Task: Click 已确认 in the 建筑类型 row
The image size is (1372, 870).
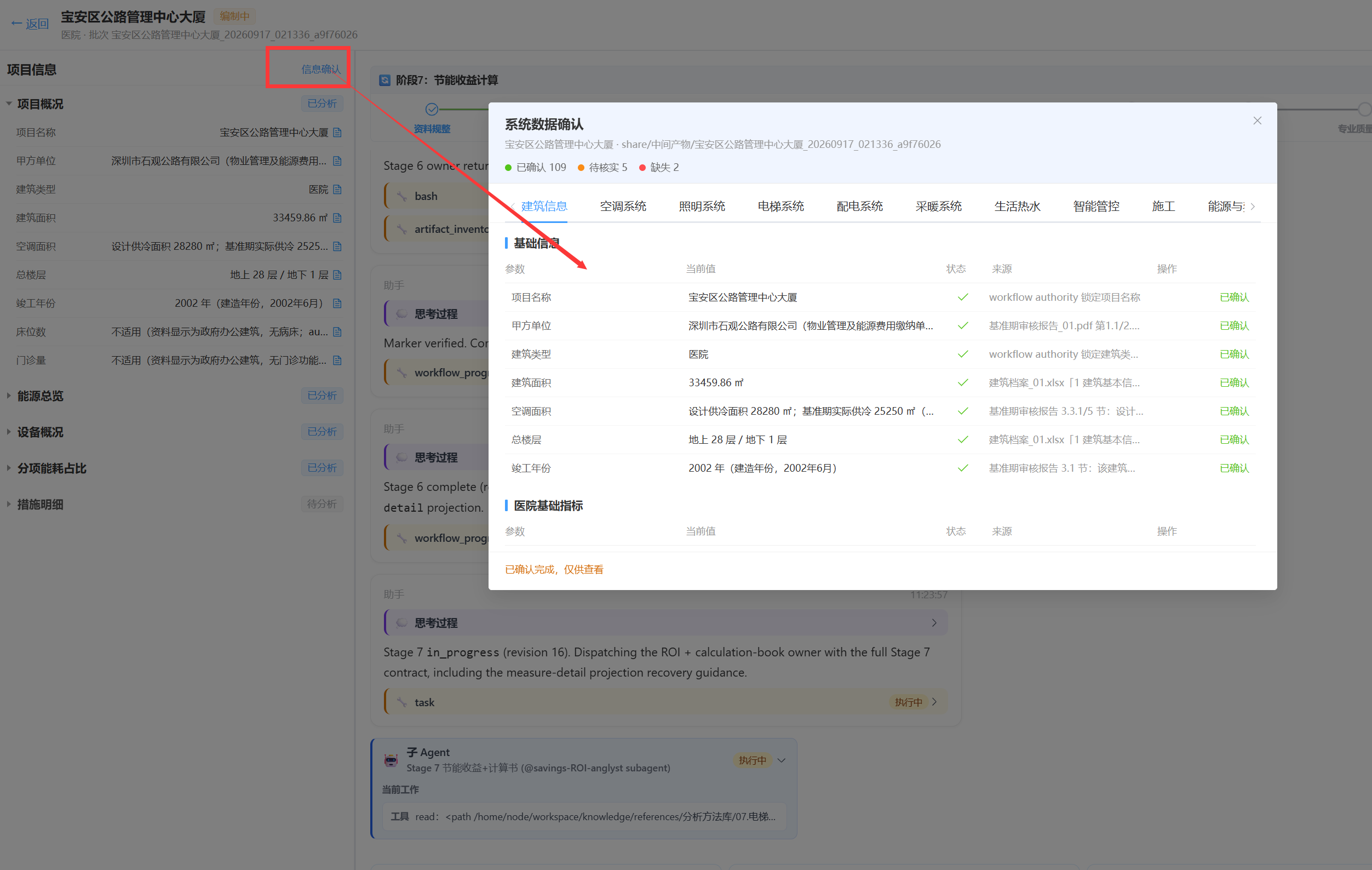Action: pyautogui.click(x=1233, y=354)
